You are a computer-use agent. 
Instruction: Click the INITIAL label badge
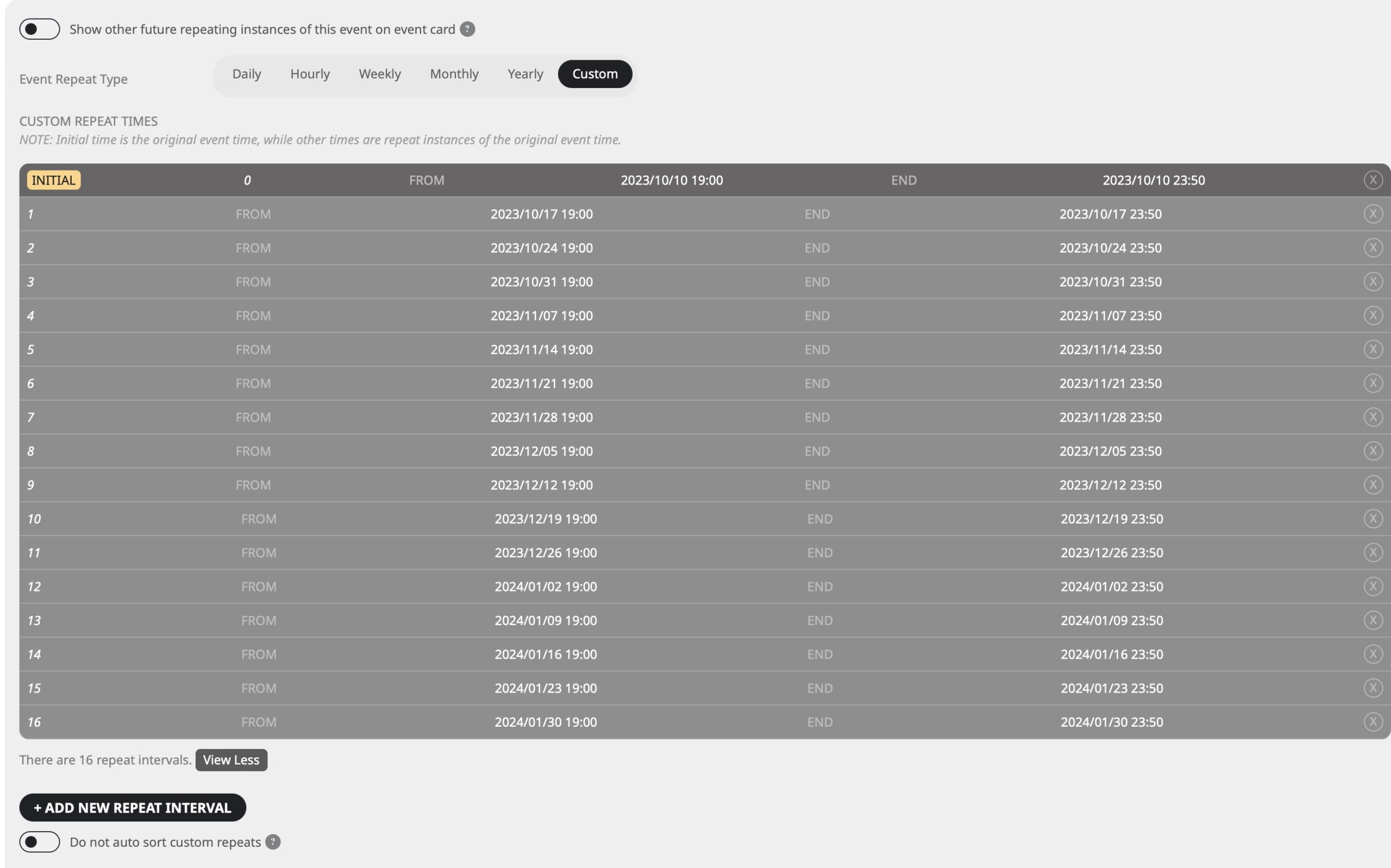[x=53, y=180]
